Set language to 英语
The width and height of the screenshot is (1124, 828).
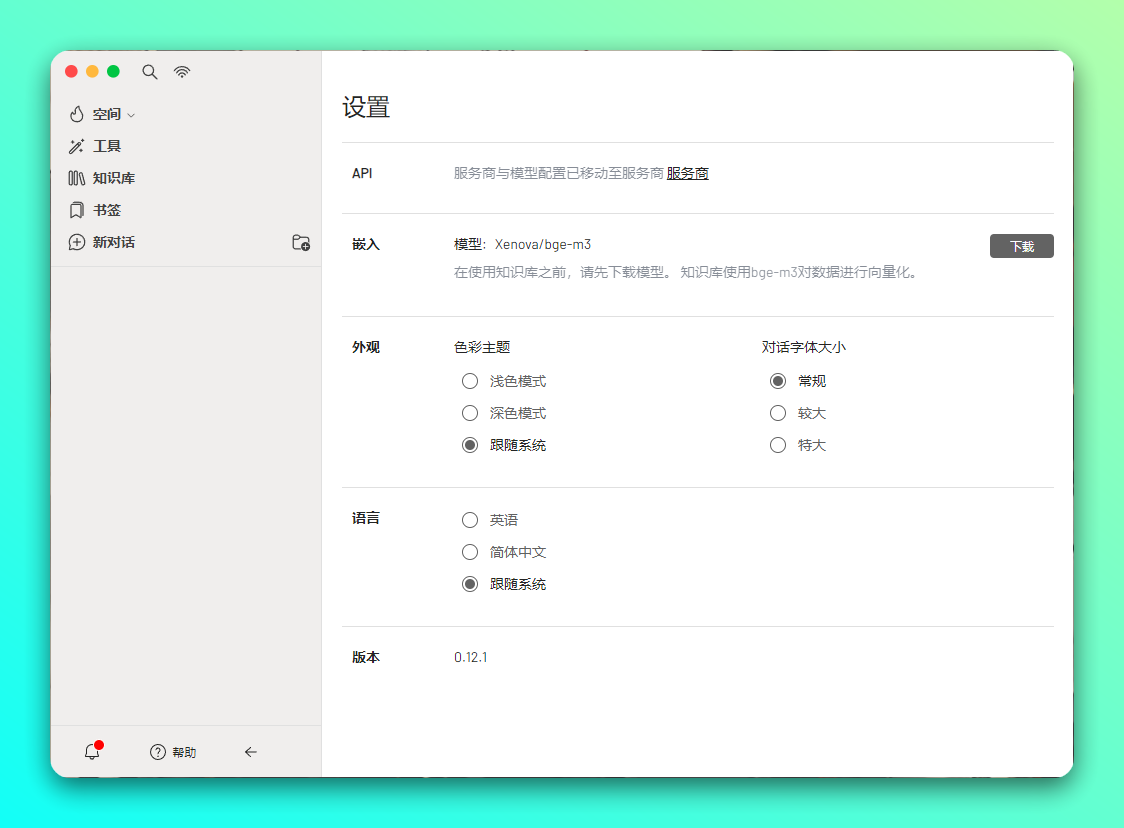coord(470,520)
